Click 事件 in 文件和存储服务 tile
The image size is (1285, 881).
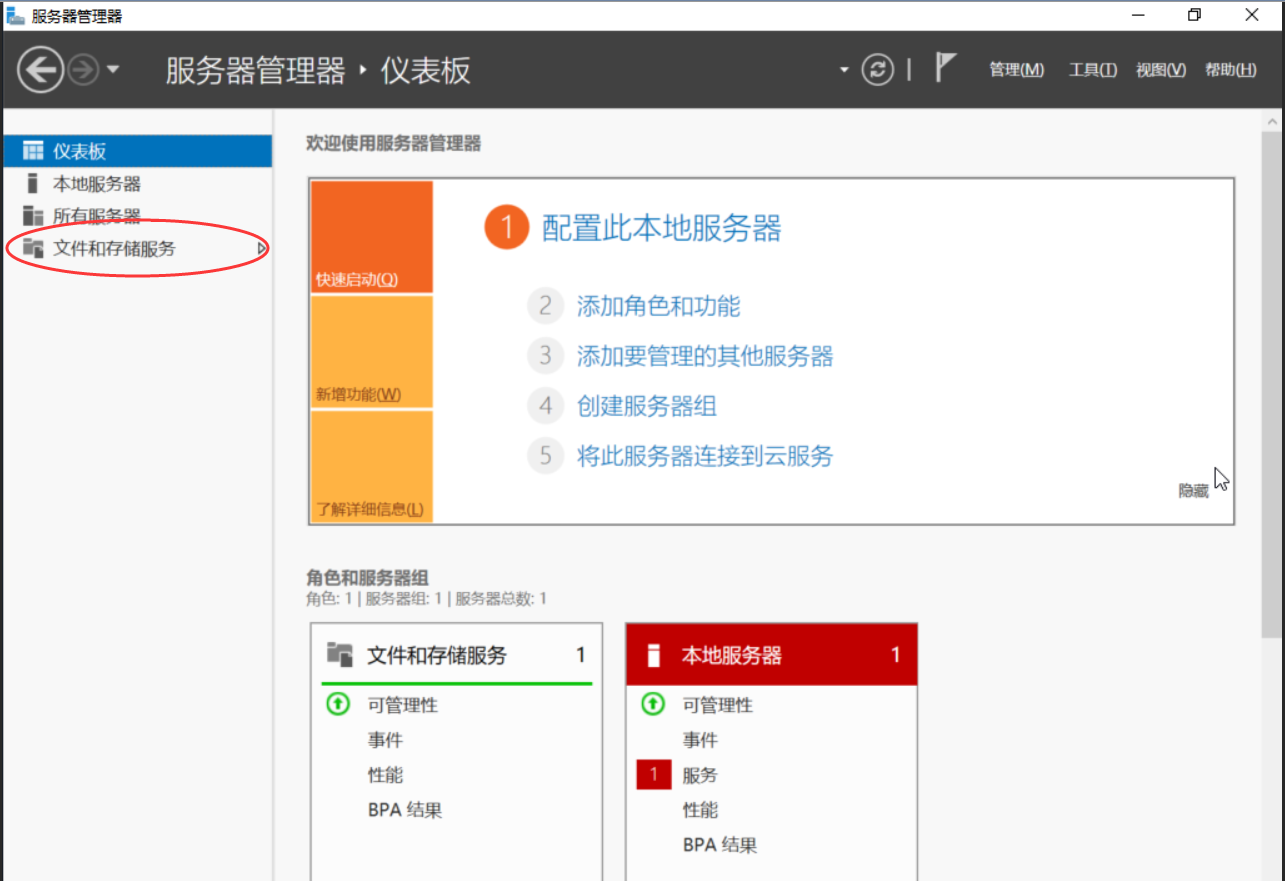click(x=385, y=740)
